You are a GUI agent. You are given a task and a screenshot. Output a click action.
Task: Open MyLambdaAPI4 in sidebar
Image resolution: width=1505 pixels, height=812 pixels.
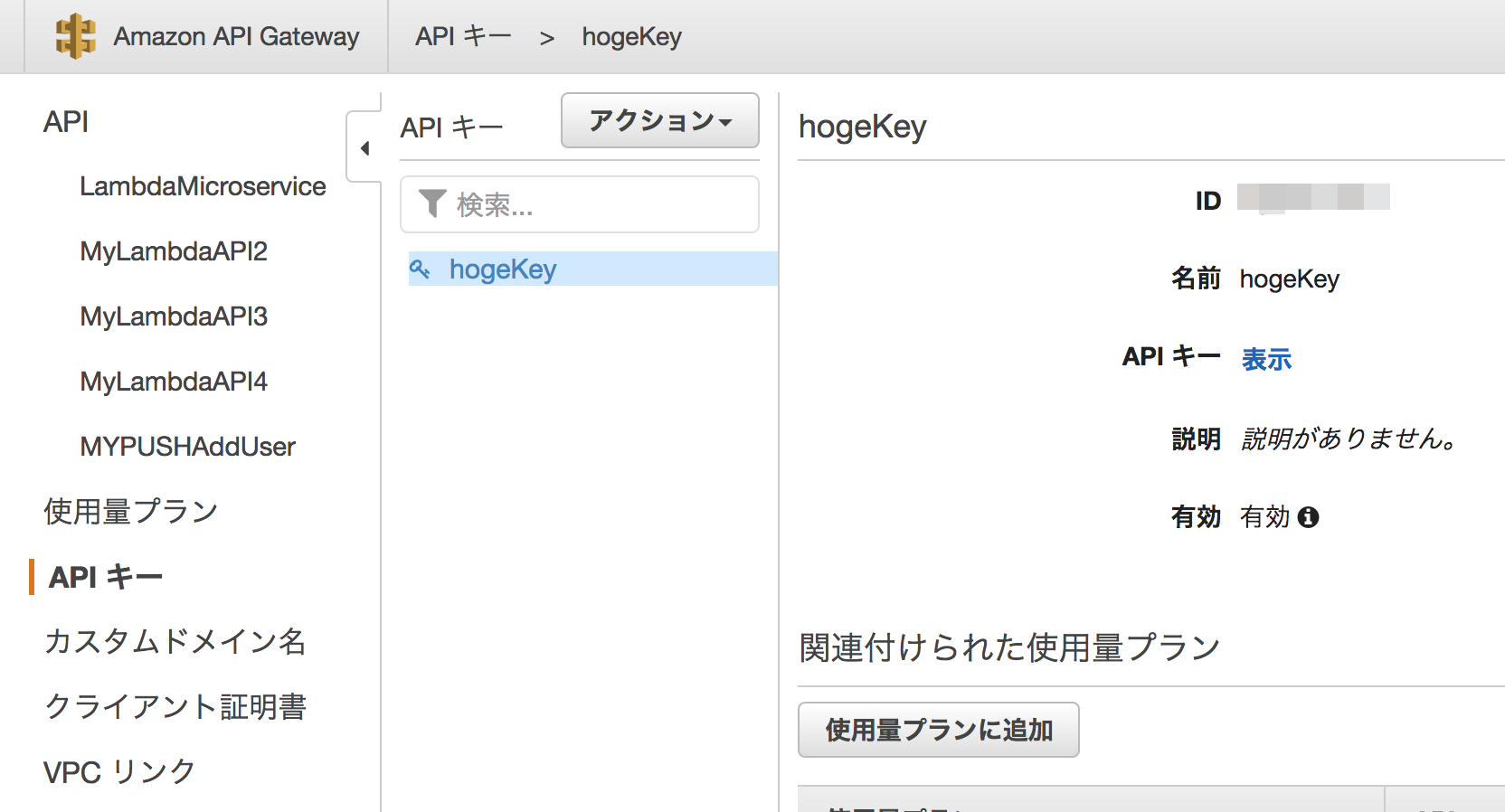(174, 382)
